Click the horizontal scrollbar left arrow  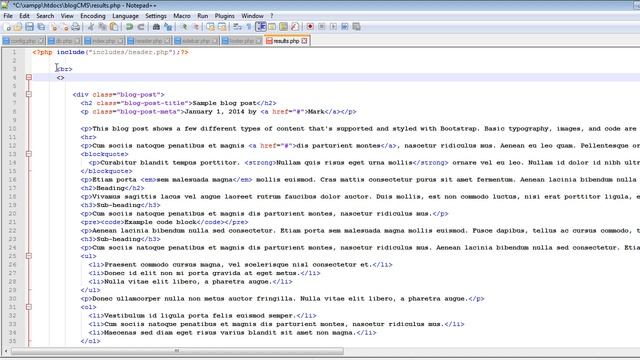pyautogui.click(x=6, y=351)
